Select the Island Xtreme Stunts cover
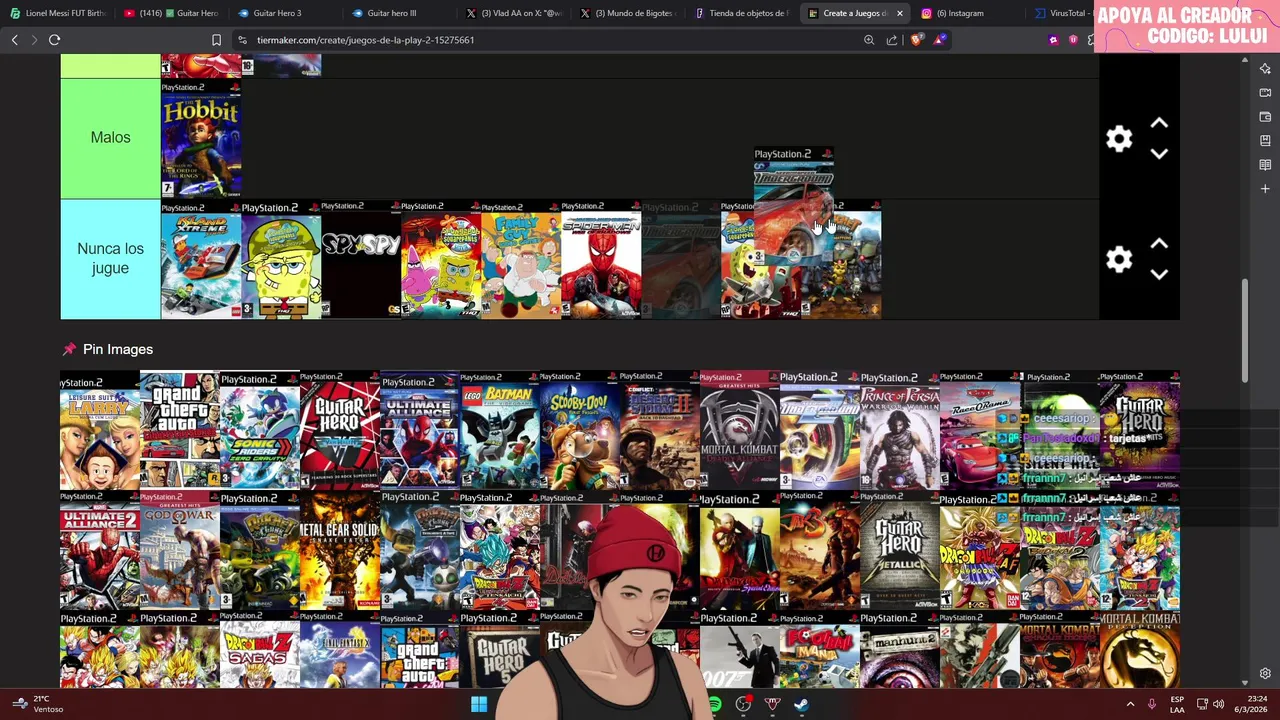 click(x=201, y=259)
